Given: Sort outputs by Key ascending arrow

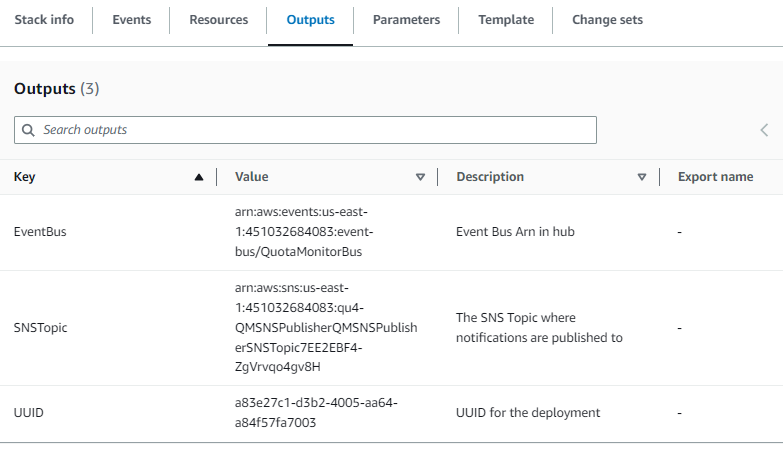Looking at the screenshot, I should [x=198, y=177].
